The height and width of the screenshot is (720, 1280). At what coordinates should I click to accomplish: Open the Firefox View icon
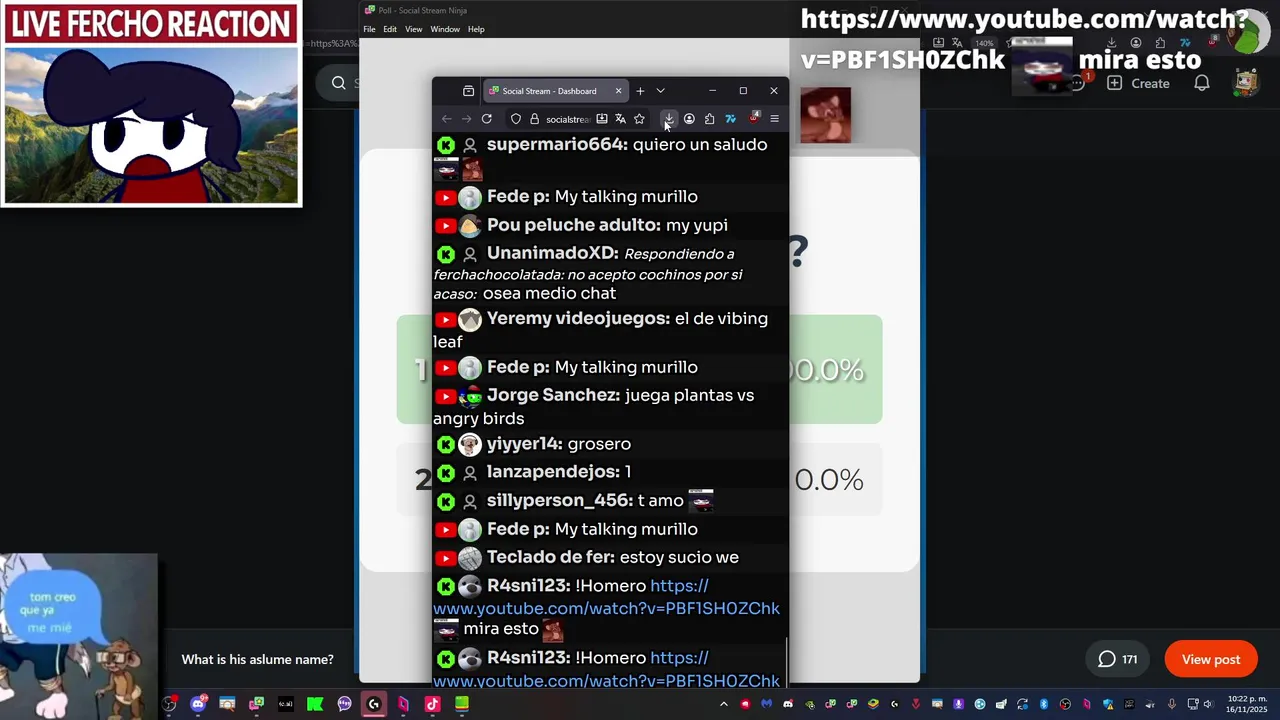click(x=468, y=91)
